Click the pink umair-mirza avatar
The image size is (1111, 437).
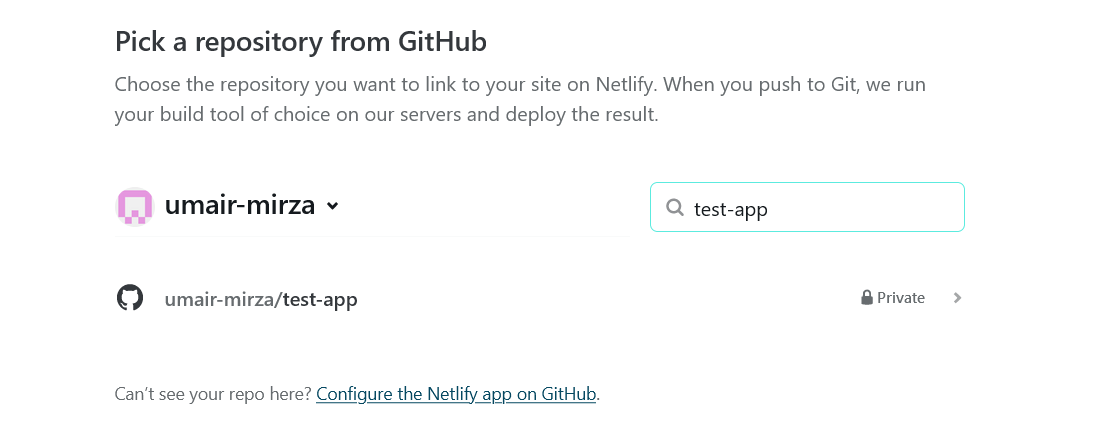coord(135,207)
